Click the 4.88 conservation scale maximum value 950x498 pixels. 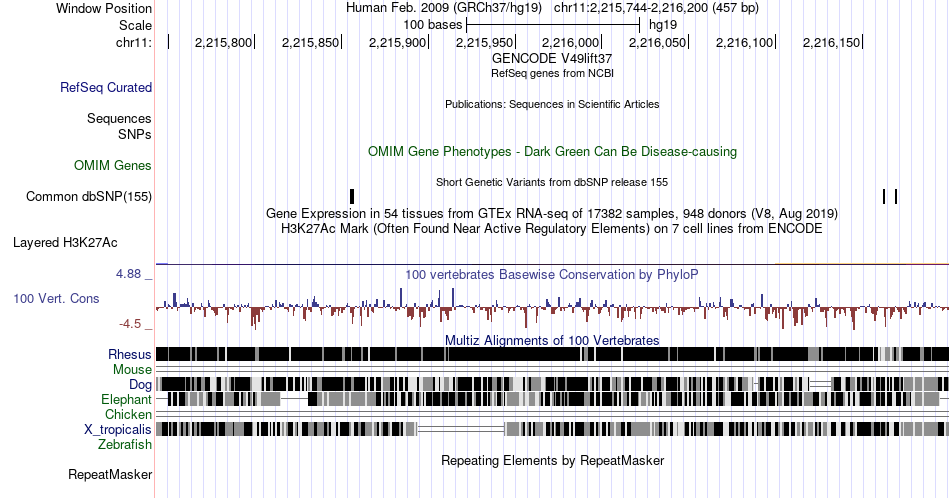click(128, 274)
